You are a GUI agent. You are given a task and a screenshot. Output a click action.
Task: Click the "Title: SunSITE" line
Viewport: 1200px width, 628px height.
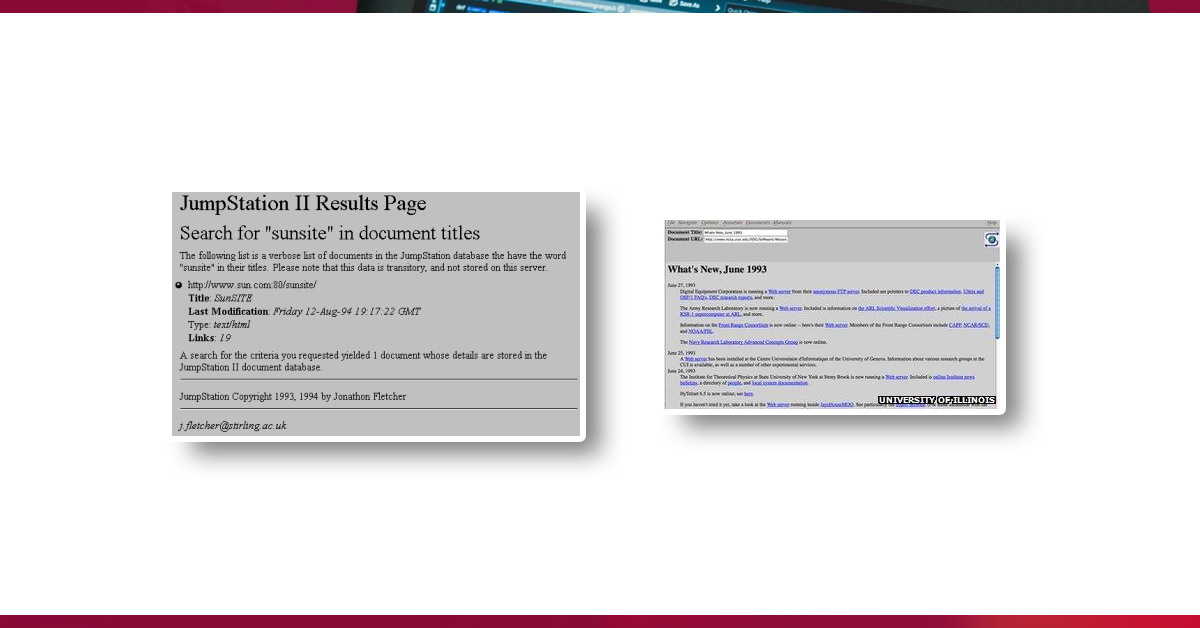click(220, 298)
